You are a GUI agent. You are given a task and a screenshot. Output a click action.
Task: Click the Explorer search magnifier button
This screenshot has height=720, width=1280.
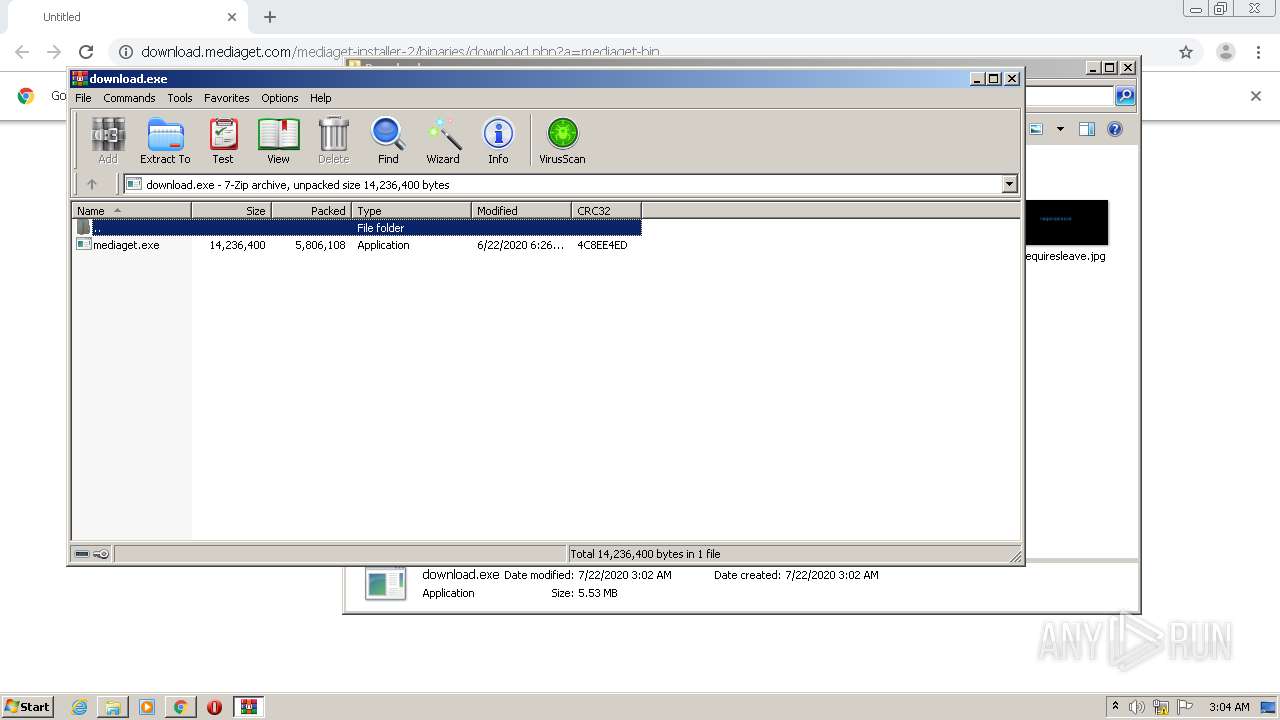point(1125,96)
